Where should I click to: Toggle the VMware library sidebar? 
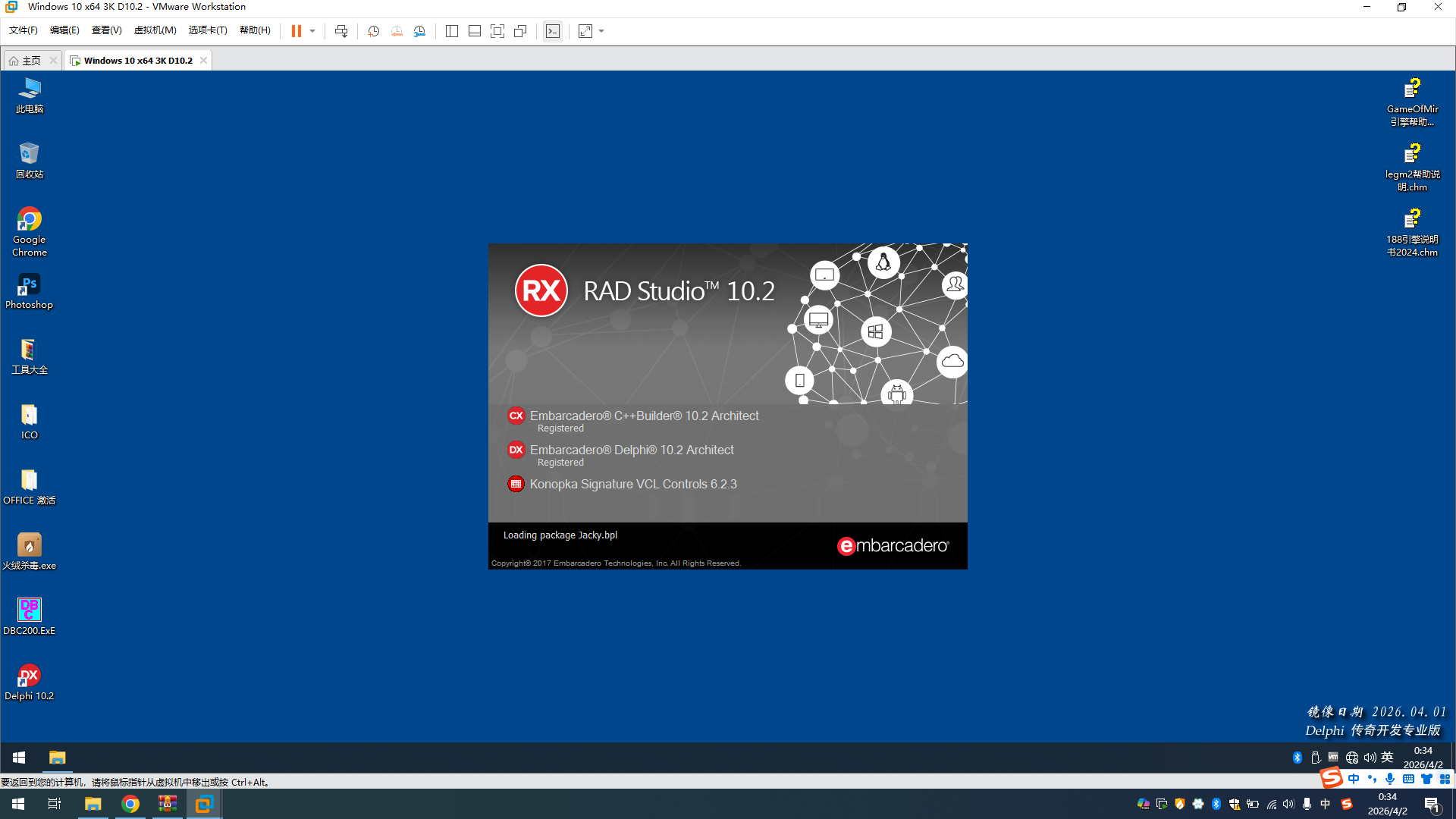click(x=452, y=31)
